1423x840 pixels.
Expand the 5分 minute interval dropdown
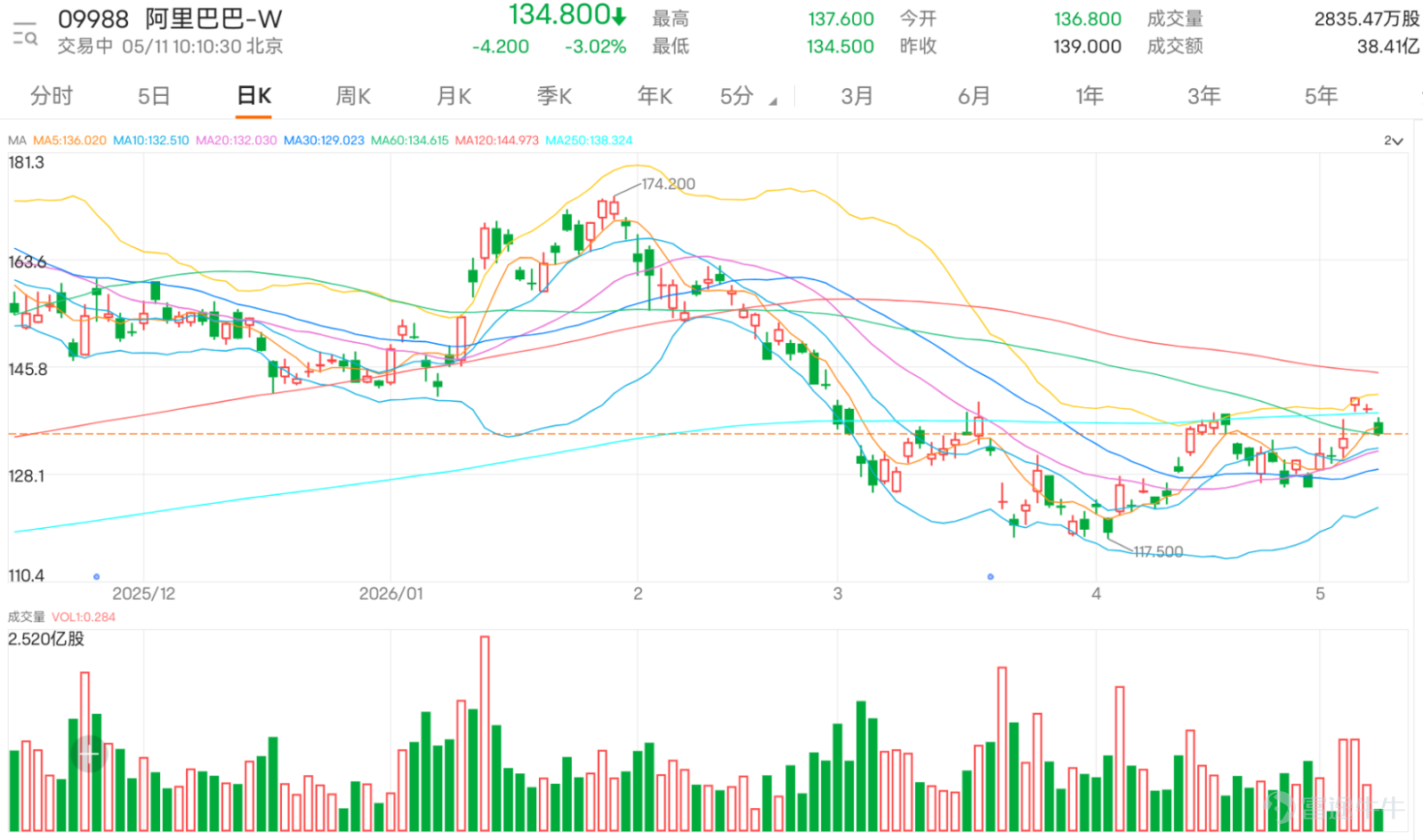[x=748, y=96]
